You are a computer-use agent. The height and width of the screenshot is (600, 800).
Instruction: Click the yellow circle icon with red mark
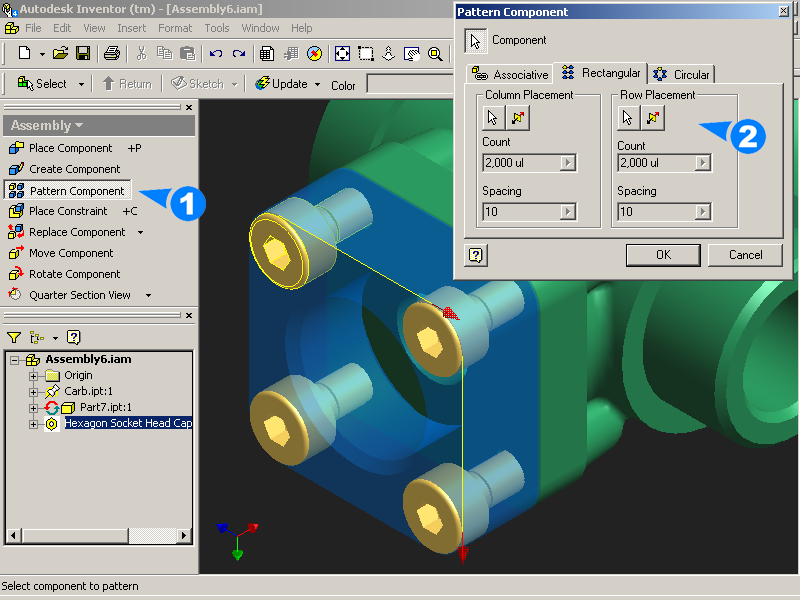coord(314,53)
